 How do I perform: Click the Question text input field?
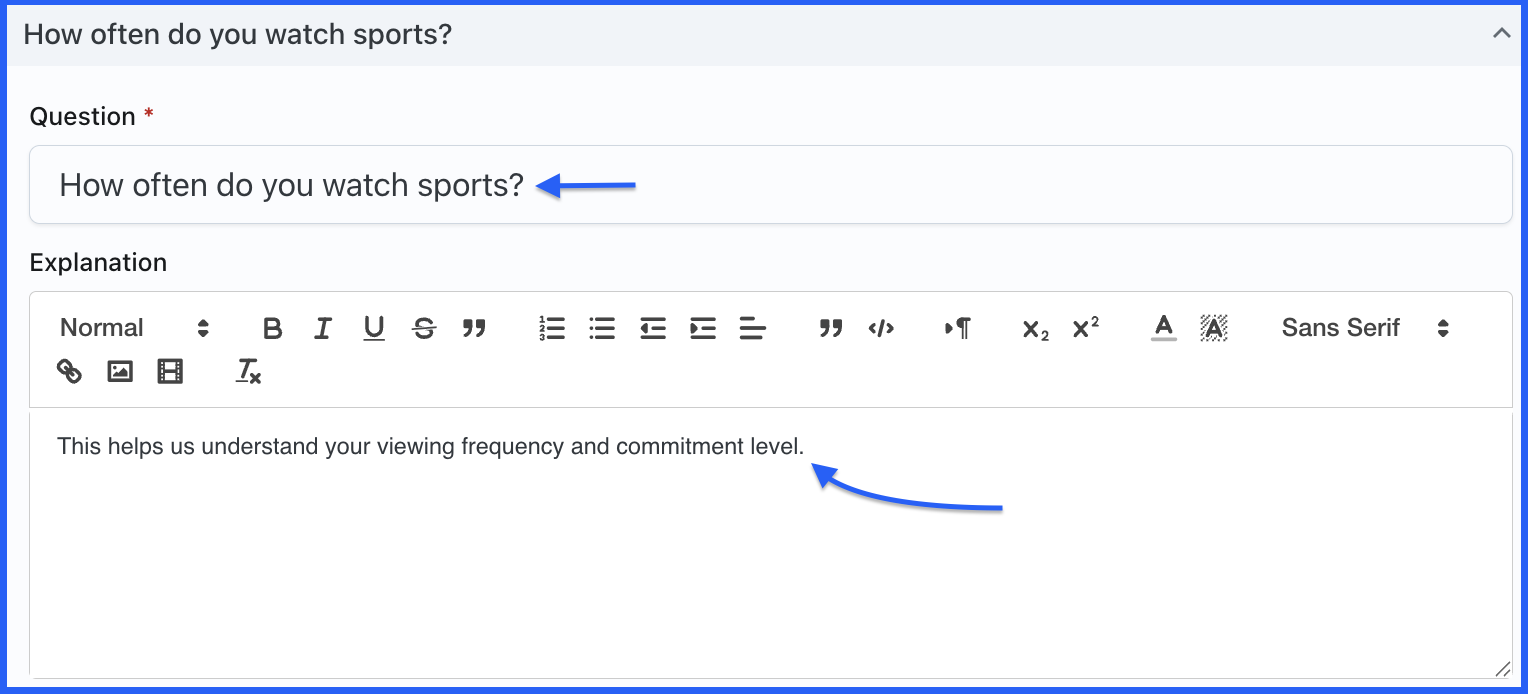click(x=770, y=185)
